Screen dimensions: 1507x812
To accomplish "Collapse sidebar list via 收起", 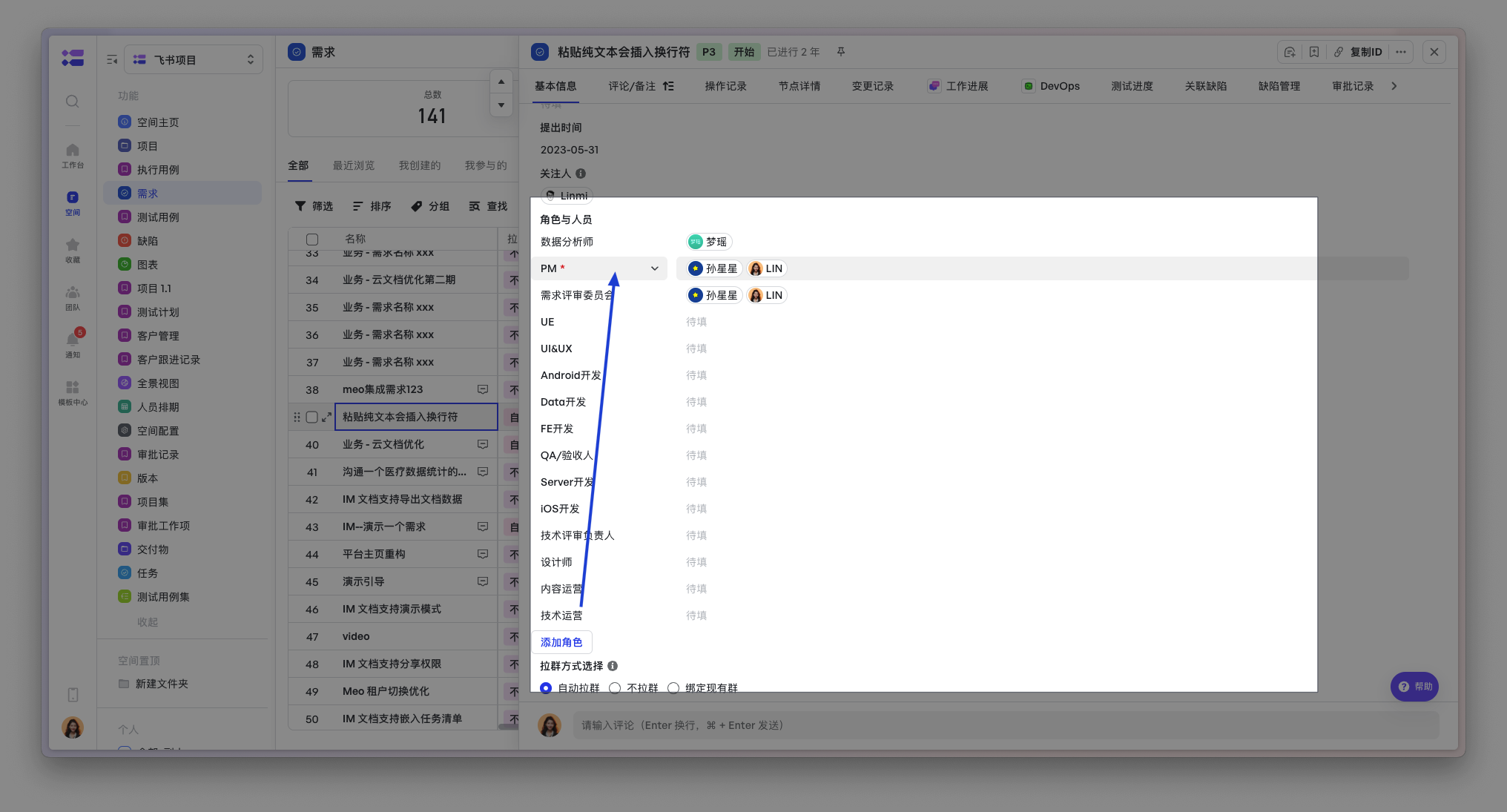I will 148,622.
